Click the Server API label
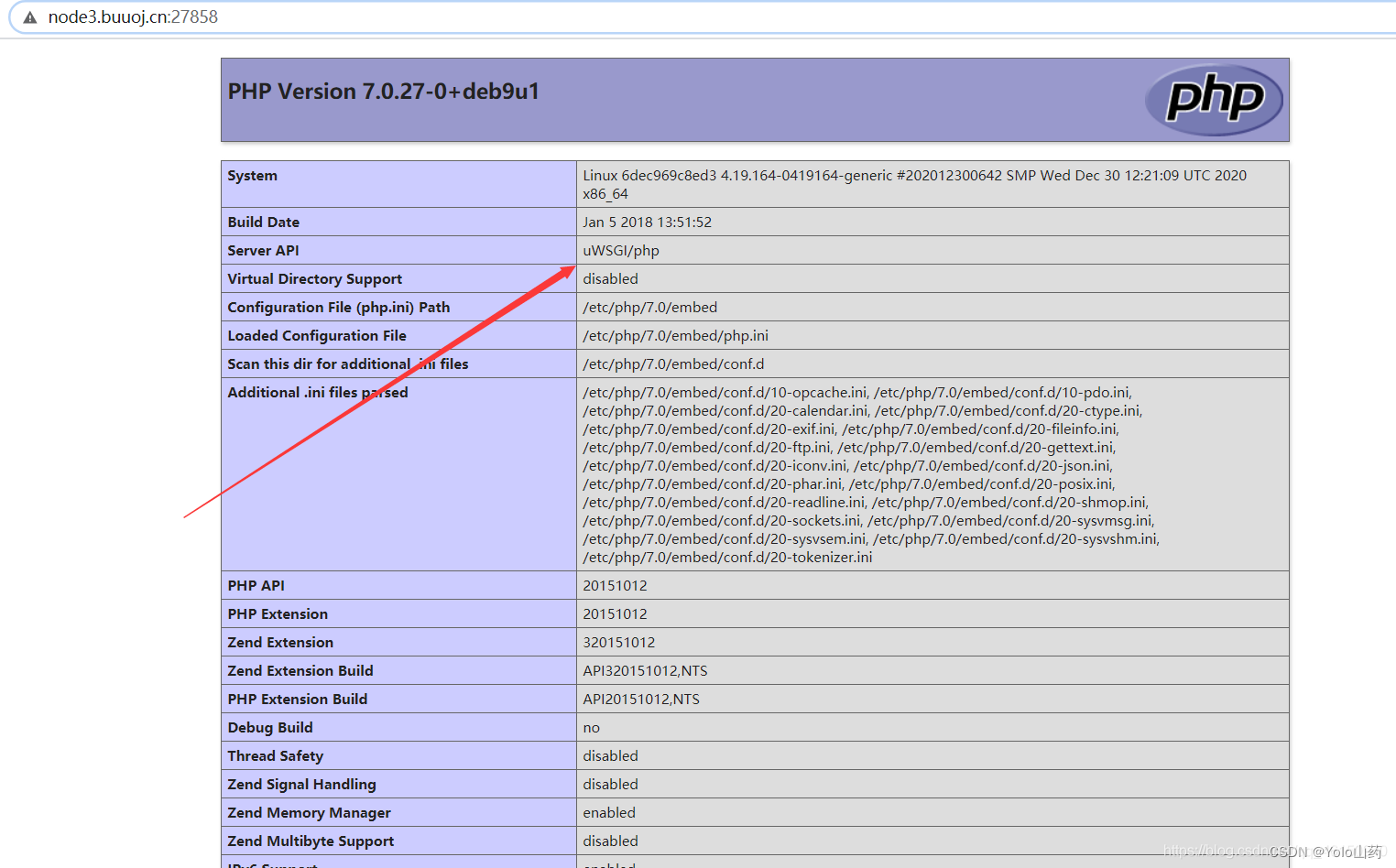Viewport: 1396px width, 868px height. pyautogui.click(x=264, y=251)
